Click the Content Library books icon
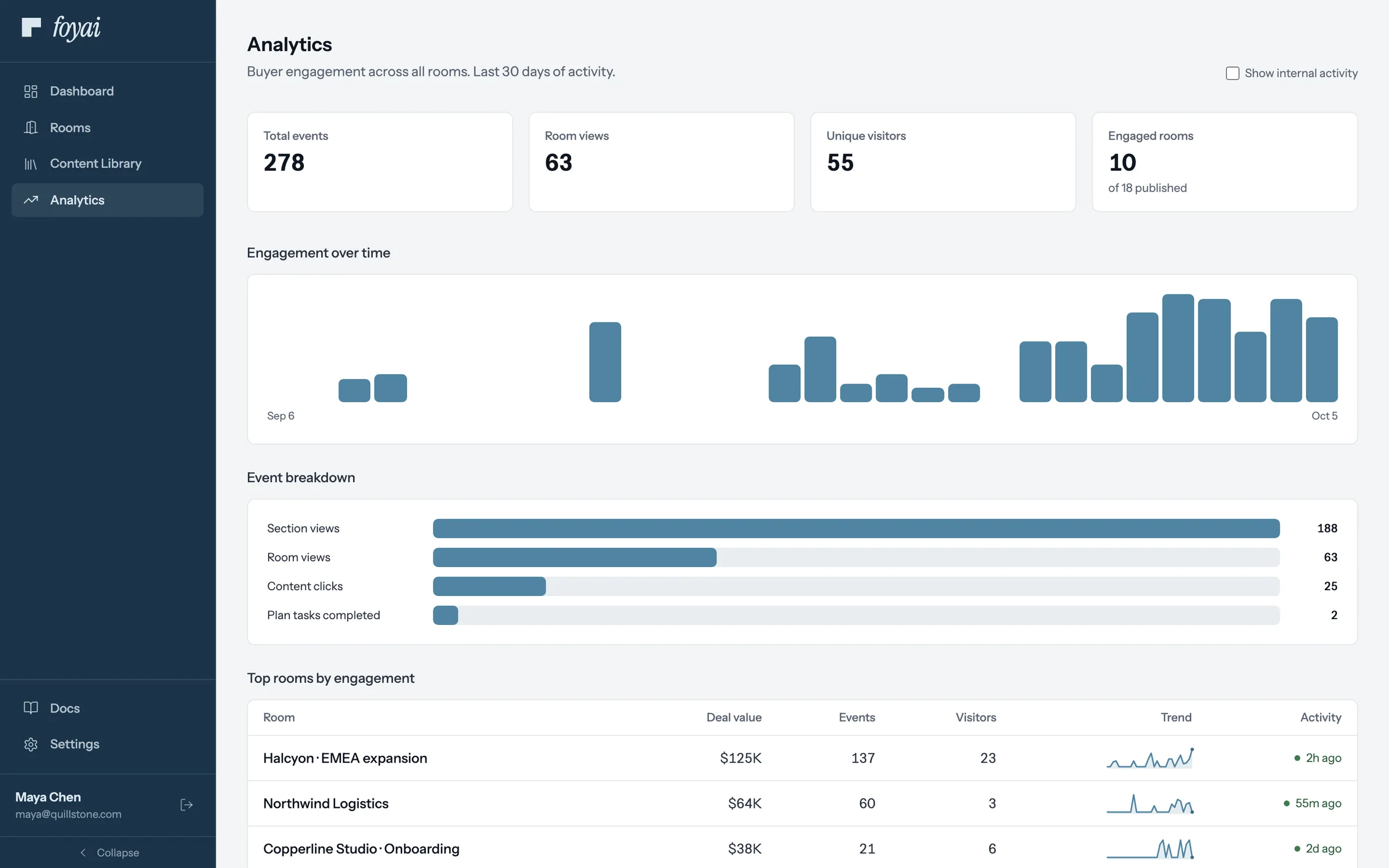Viewport: 1389px width, 868px height. pyautogui.click(x=31, y=164)
